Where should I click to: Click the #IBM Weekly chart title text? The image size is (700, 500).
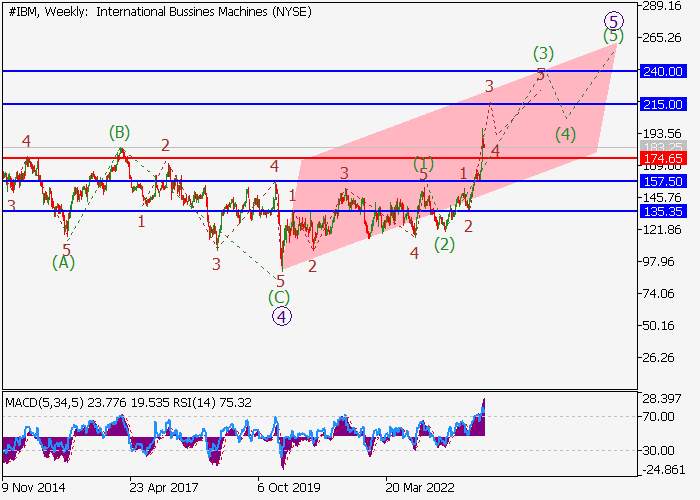click(160, 12)
